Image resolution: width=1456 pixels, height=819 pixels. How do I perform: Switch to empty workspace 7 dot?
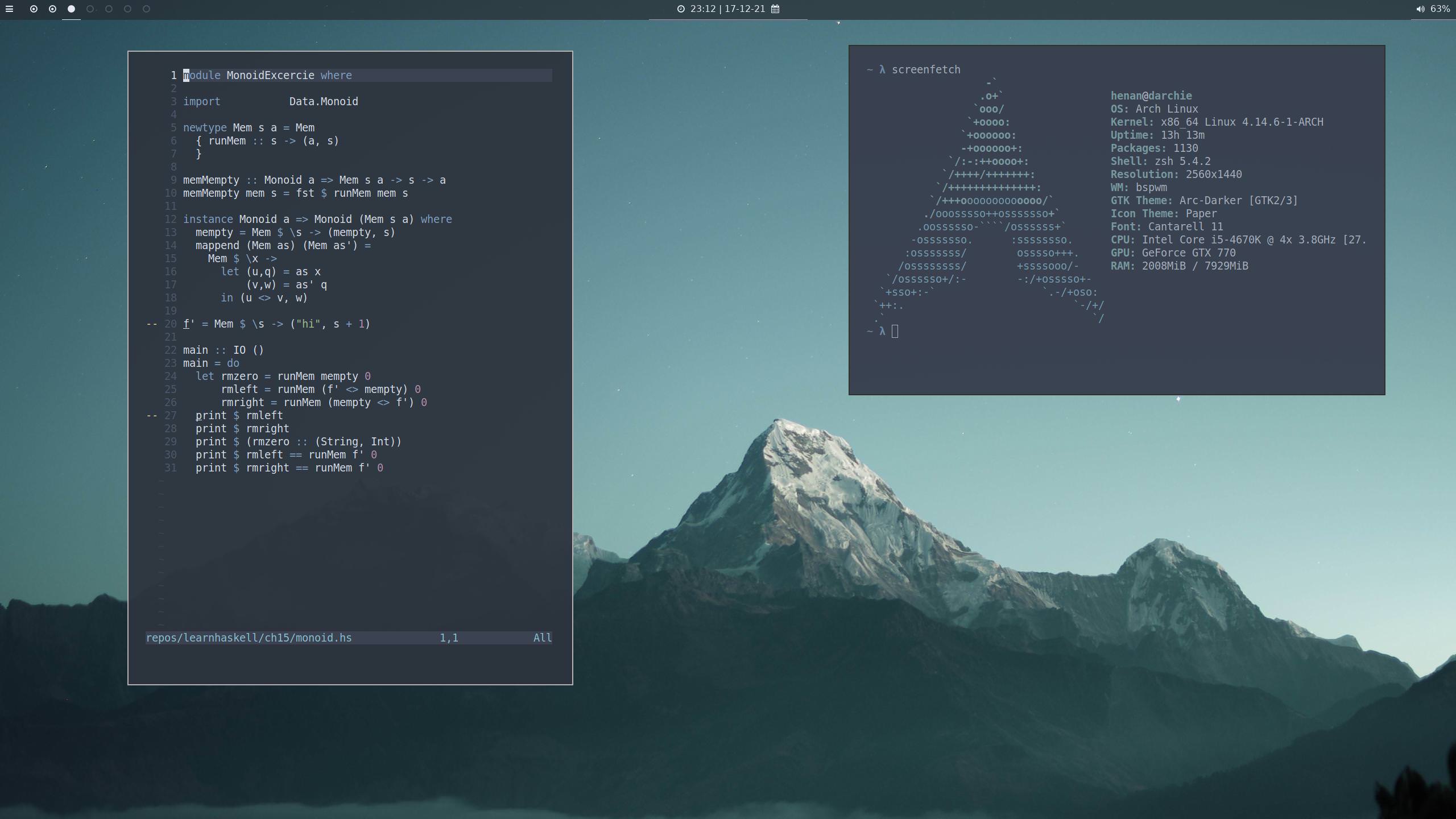tap(146, 9)
